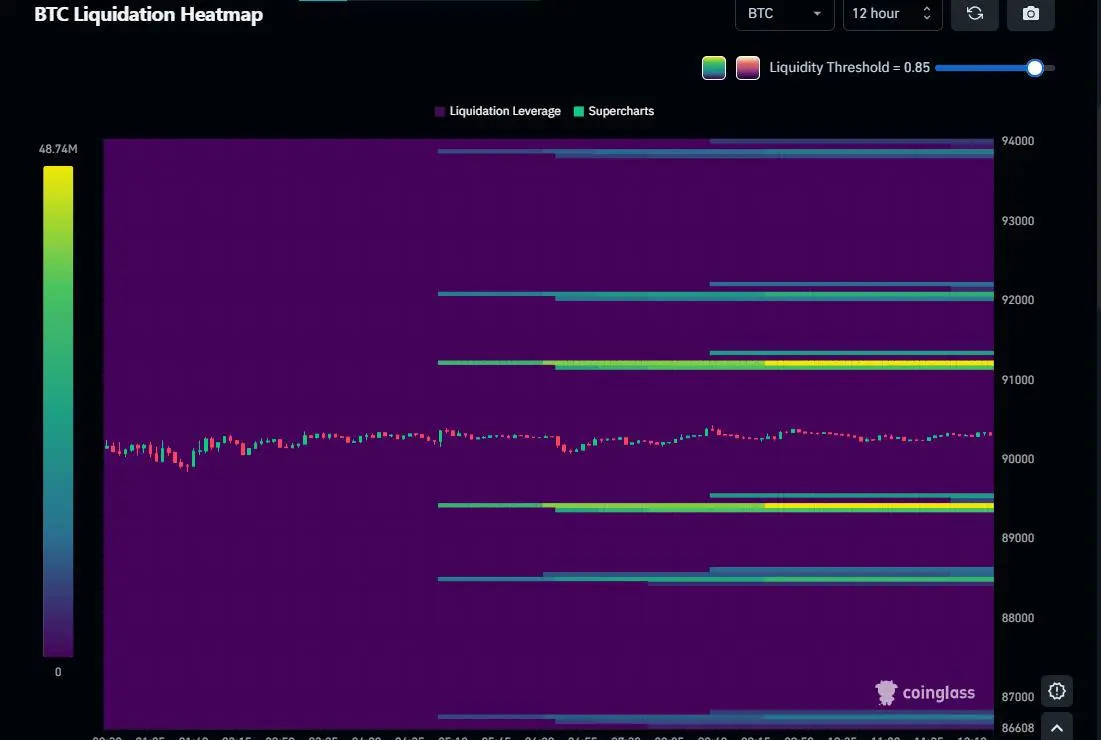Click the 94000 price axis label
Screen dimensions: 1101x740
click(1017, 141)
